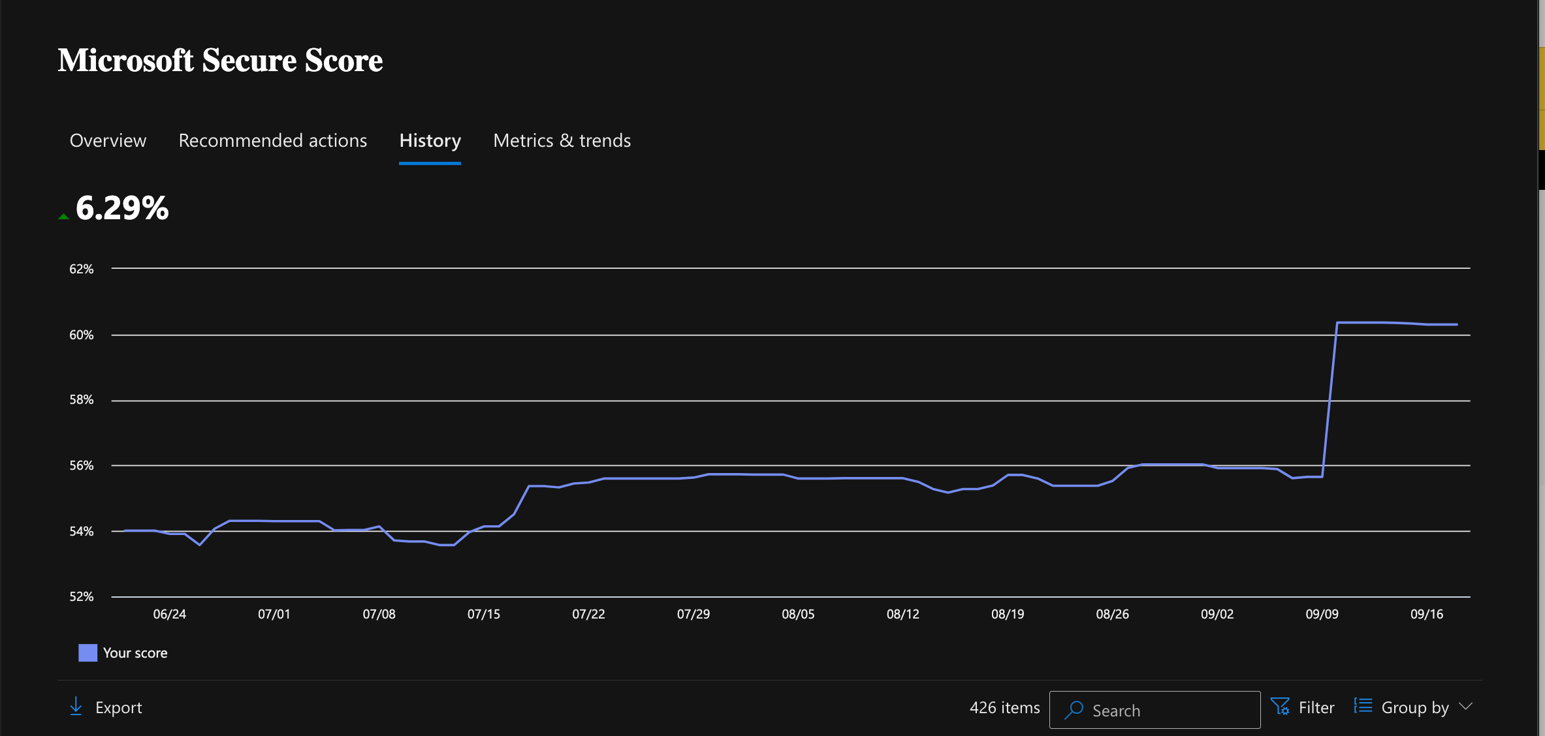Select the History tab
Viewport: 1545px width, 736px height.
[x=430, y=141]
